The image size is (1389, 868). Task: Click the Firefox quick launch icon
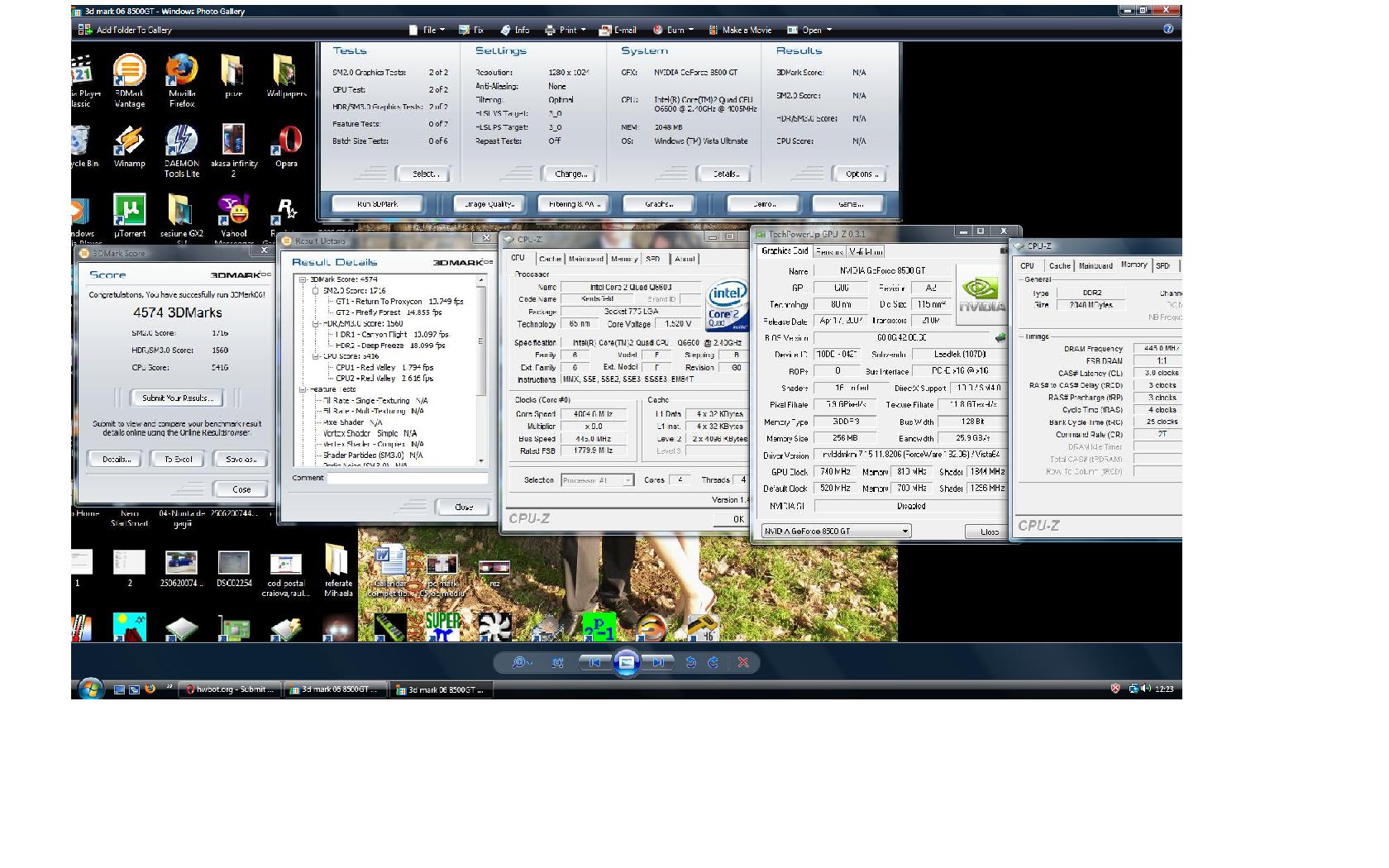coord(150,689)
